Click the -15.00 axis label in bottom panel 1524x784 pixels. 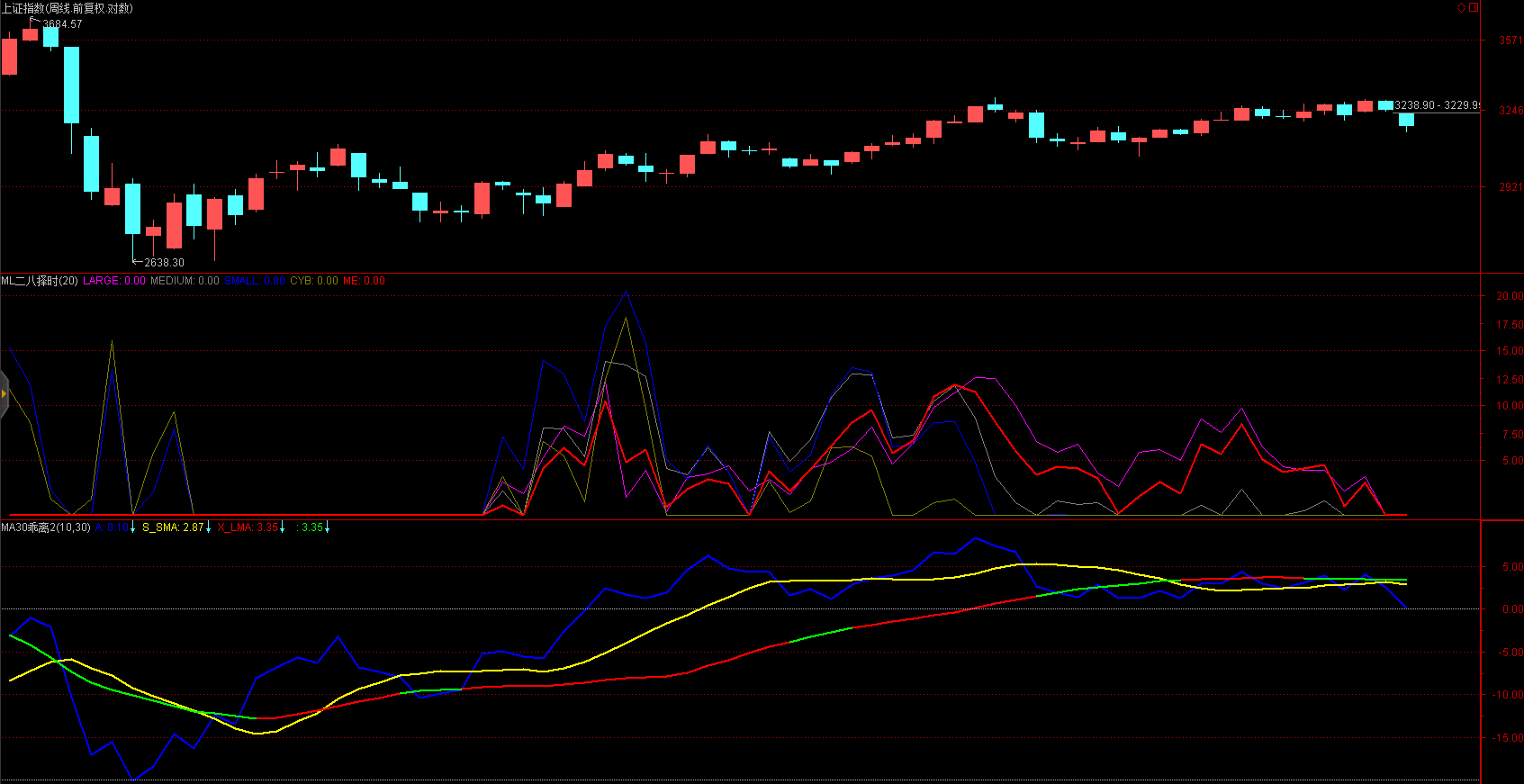(x=1508, y=738)
